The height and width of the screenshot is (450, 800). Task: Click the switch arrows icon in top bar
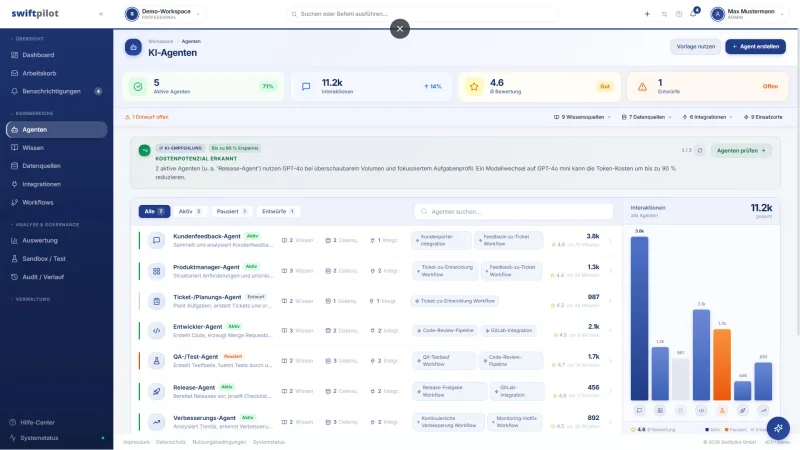point(664,14)
